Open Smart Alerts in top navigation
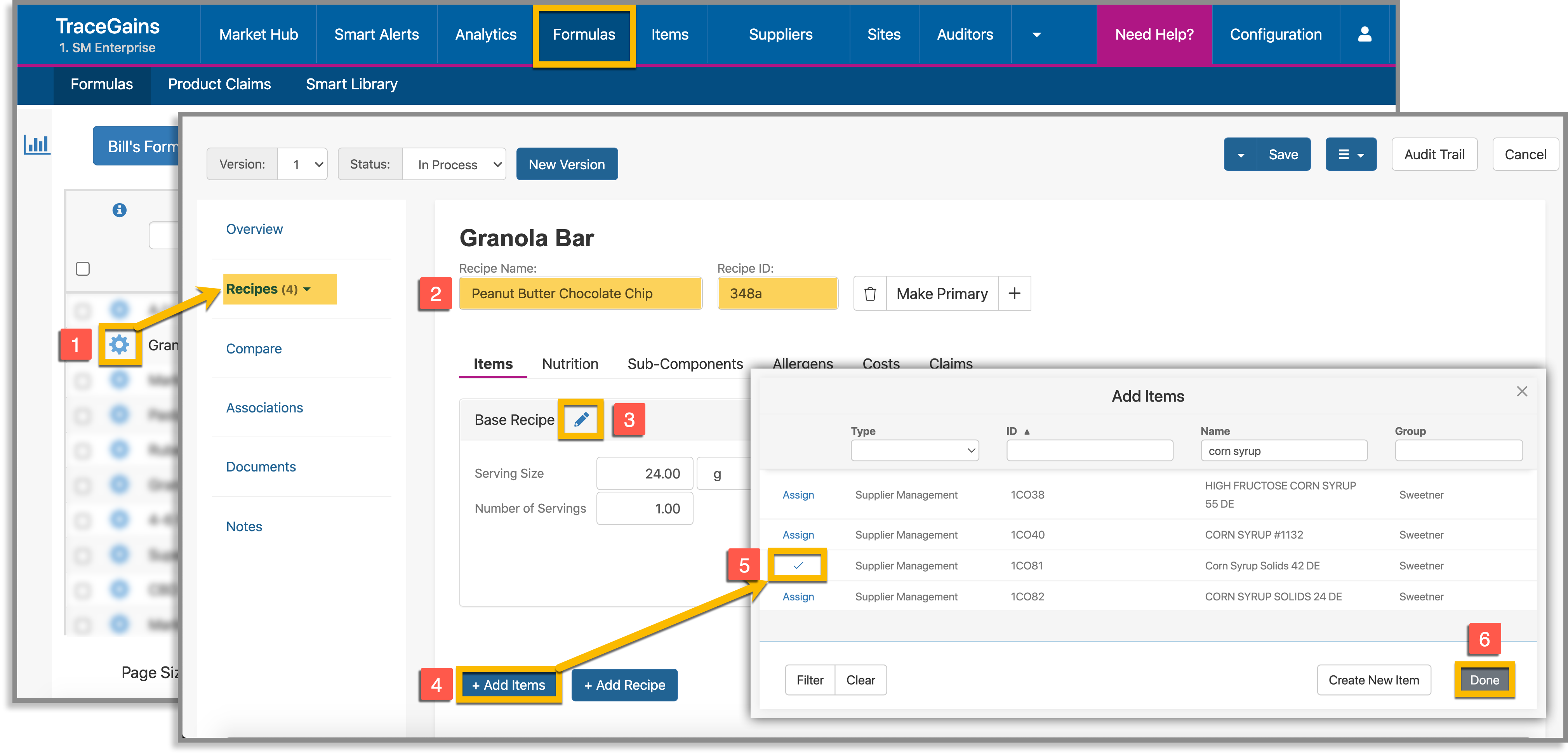This screenshot has width=1568, height=755. click(376, 35)
